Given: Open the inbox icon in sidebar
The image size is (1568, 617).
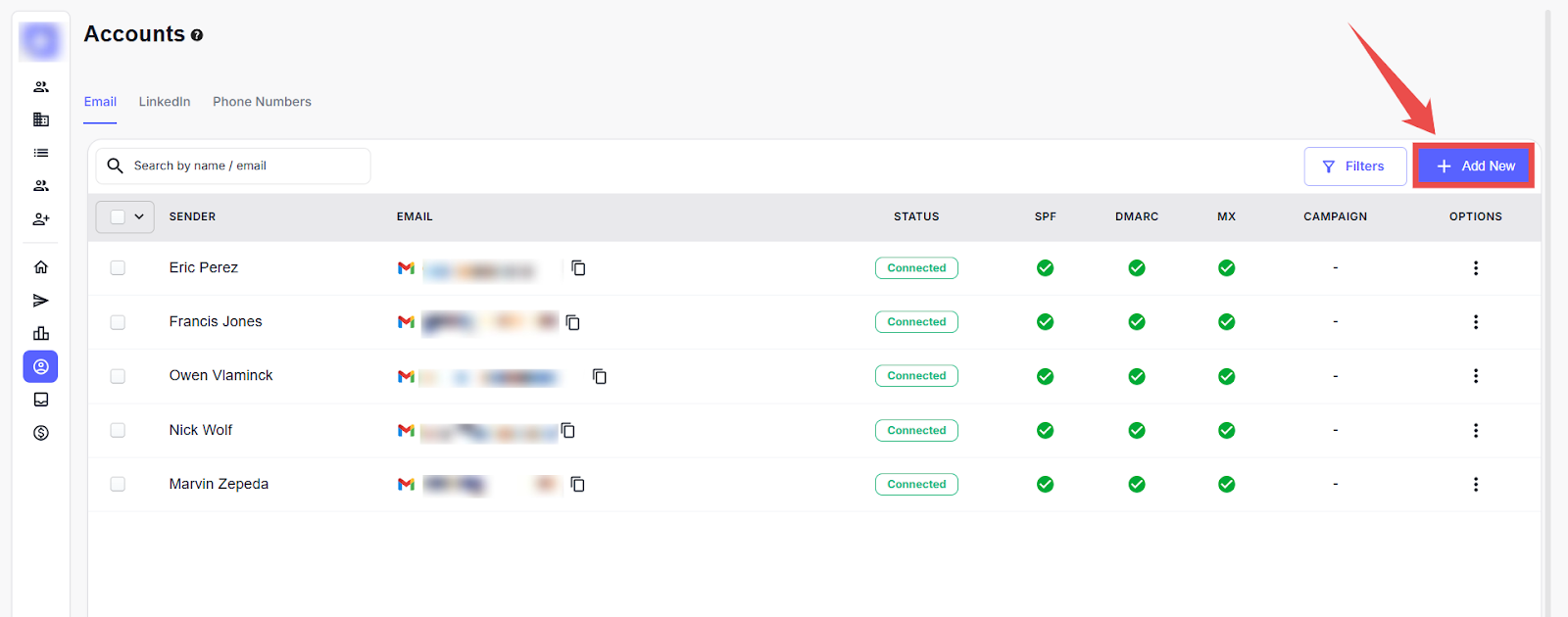Looking at the screenshot, I should click(x=41, y=400).
